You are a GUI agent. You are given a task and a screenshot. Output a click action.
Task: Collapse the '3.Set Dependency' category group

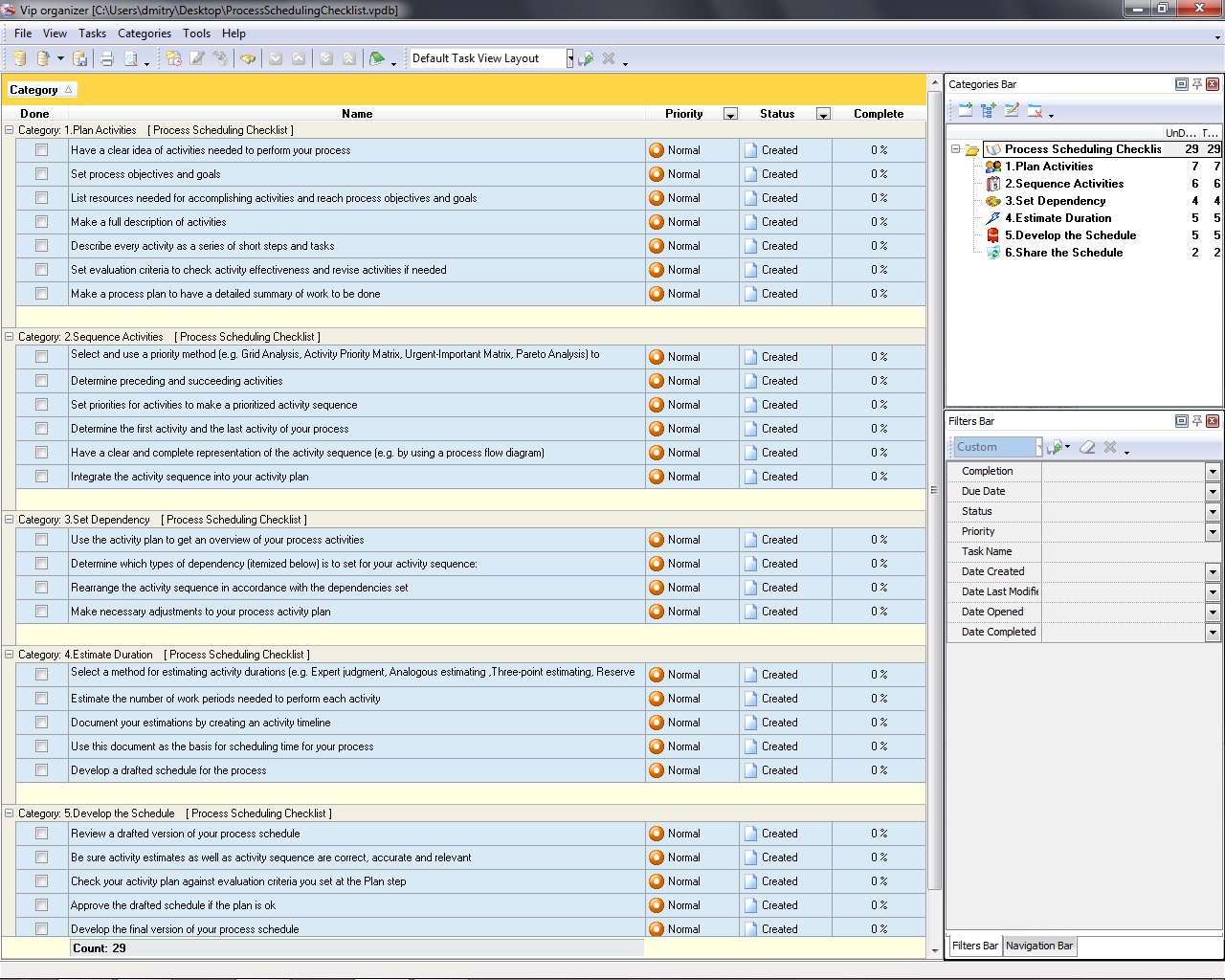[10, 520]
